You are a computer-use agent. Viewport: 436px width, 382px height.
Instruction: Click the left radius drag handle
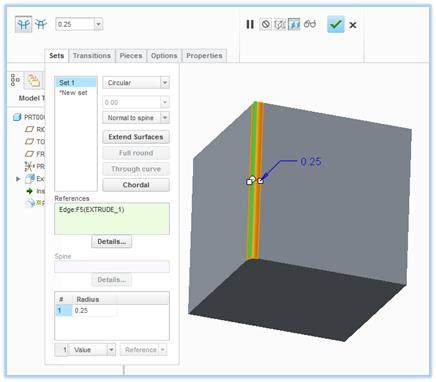point(250,181)
